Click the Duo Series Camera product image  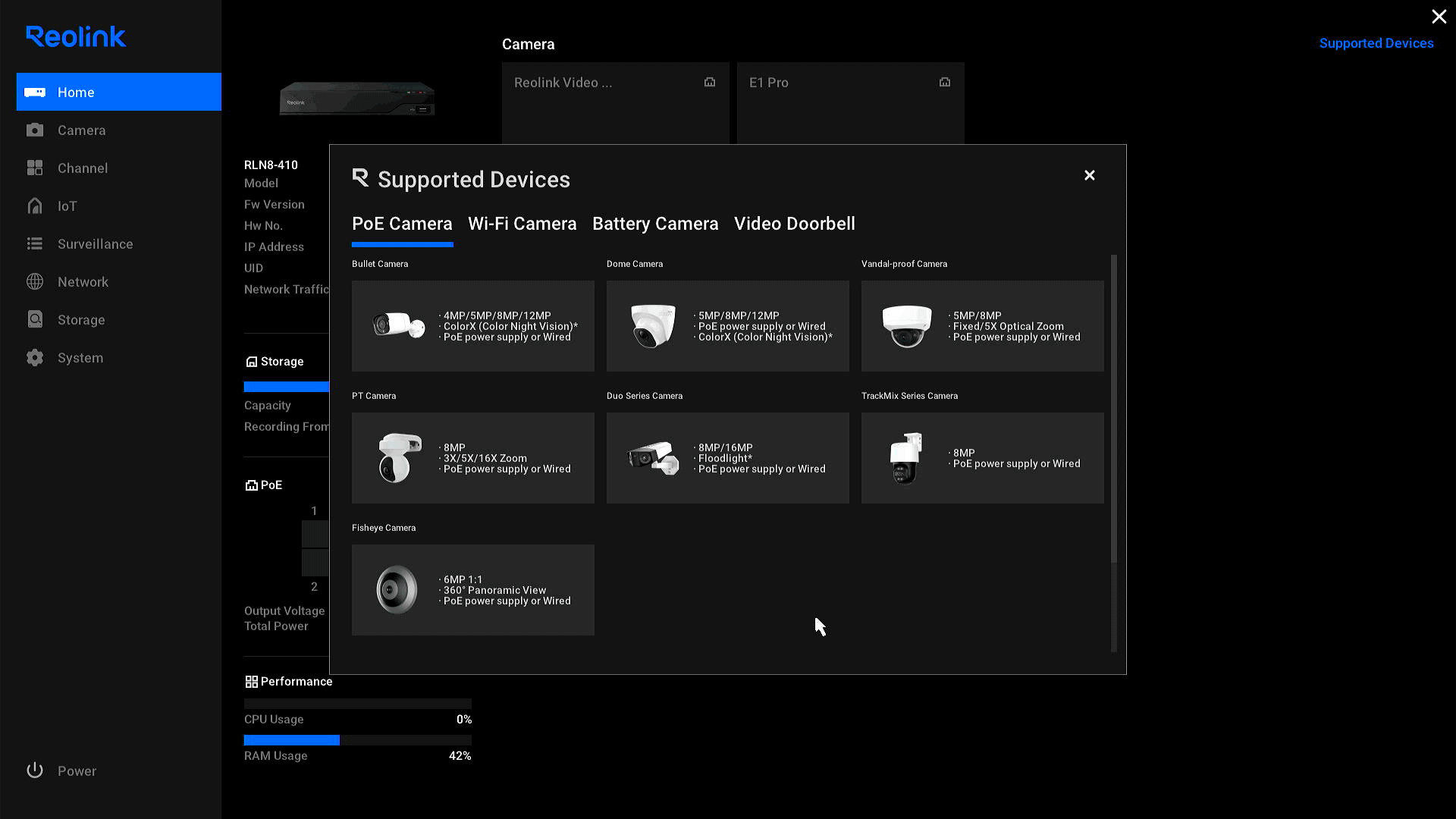pos(653,457)
